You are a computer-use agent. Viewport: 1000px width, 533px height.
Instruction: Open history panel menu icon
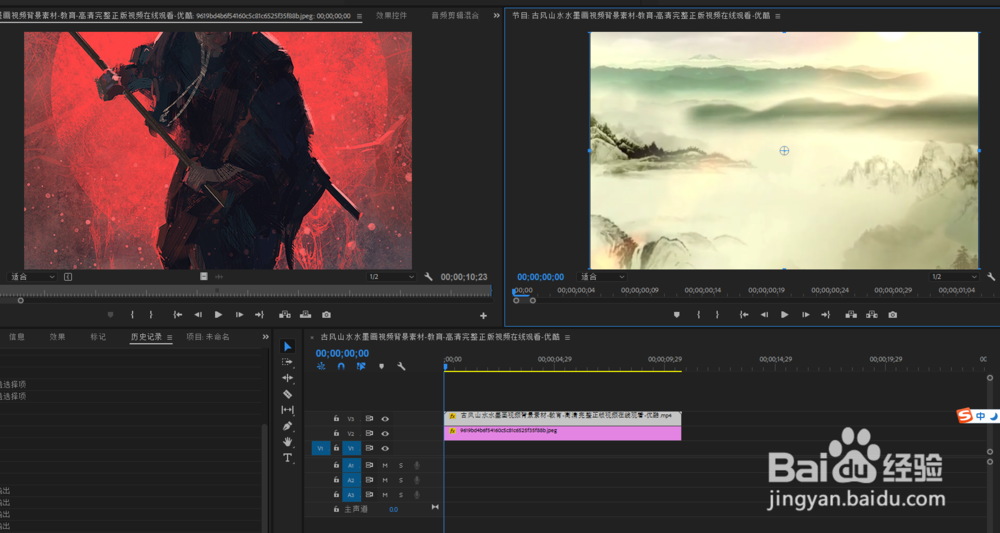tap(170, 337)
